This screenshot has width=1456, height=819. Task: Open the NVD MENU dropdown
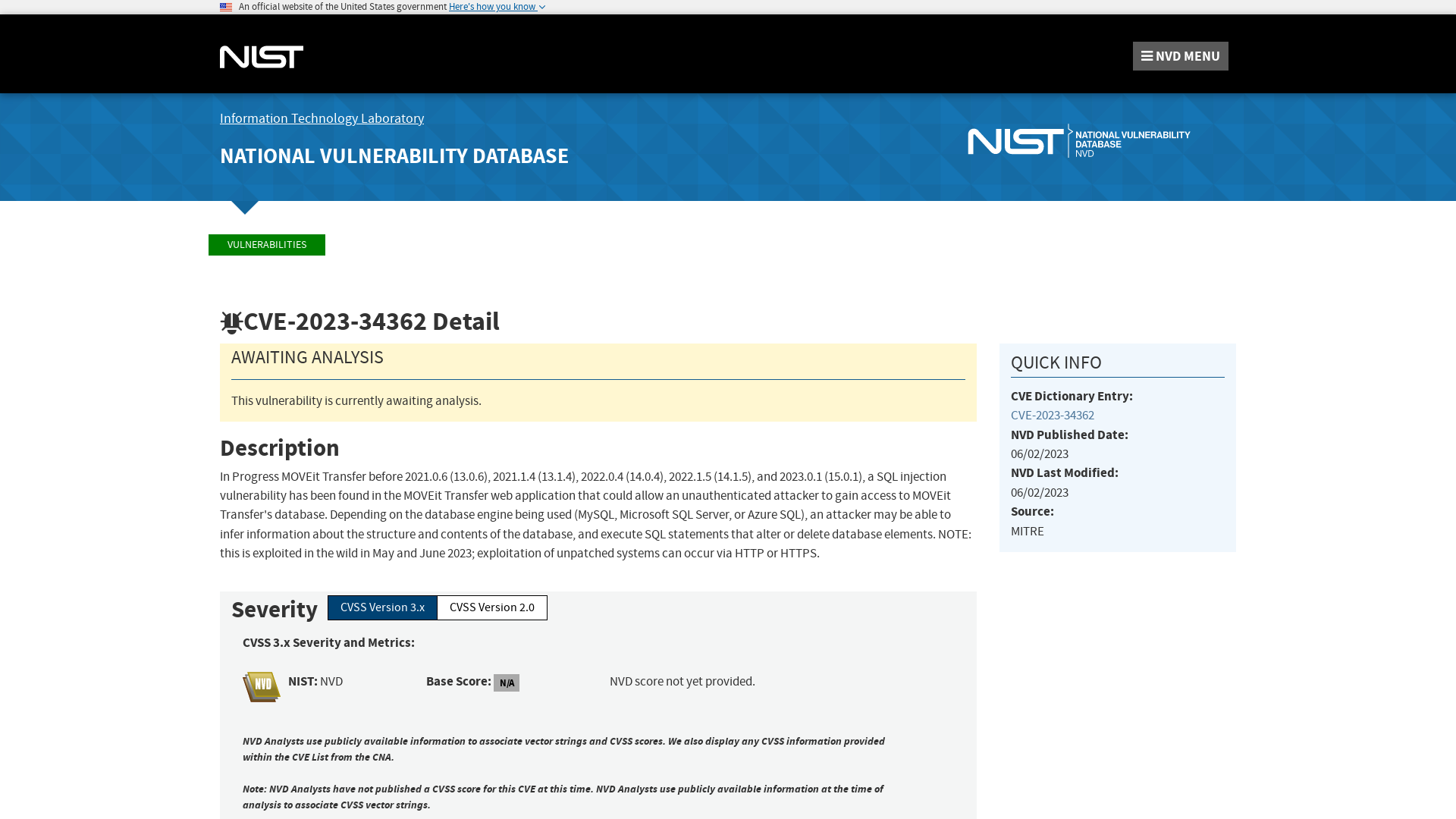pyautogui.click(x=1180, y=55)
